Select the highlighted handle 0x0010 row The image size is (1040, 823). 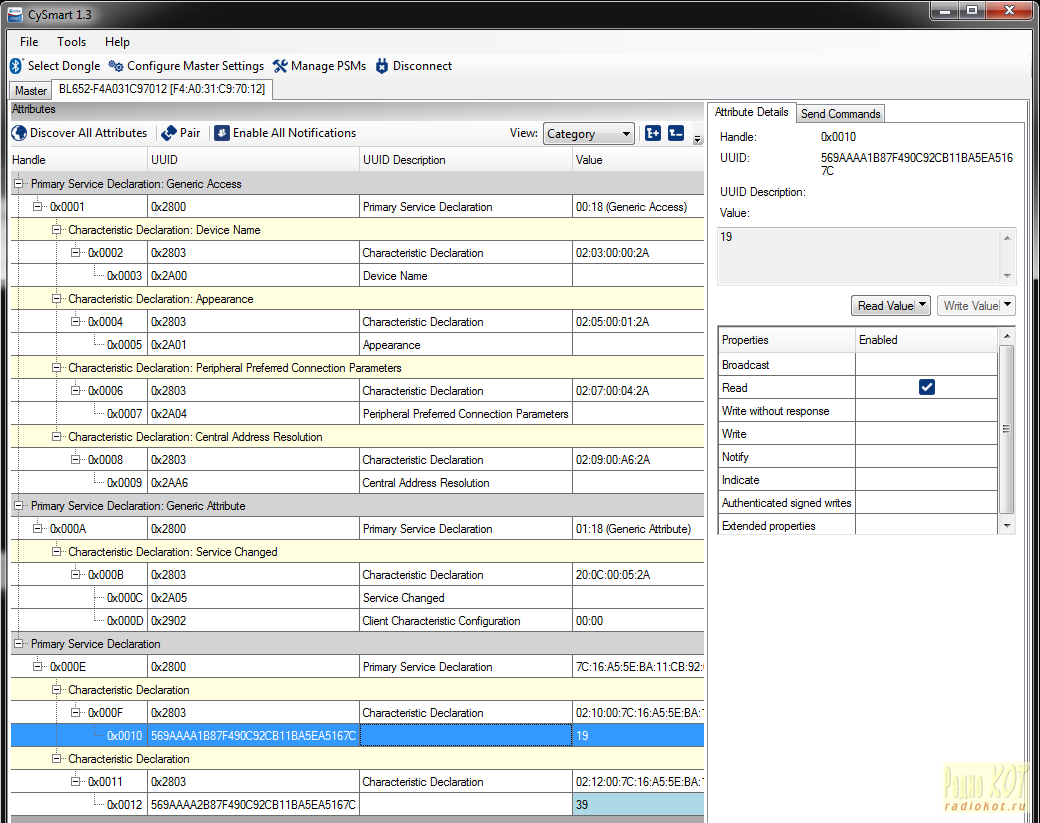click(357, 735)
